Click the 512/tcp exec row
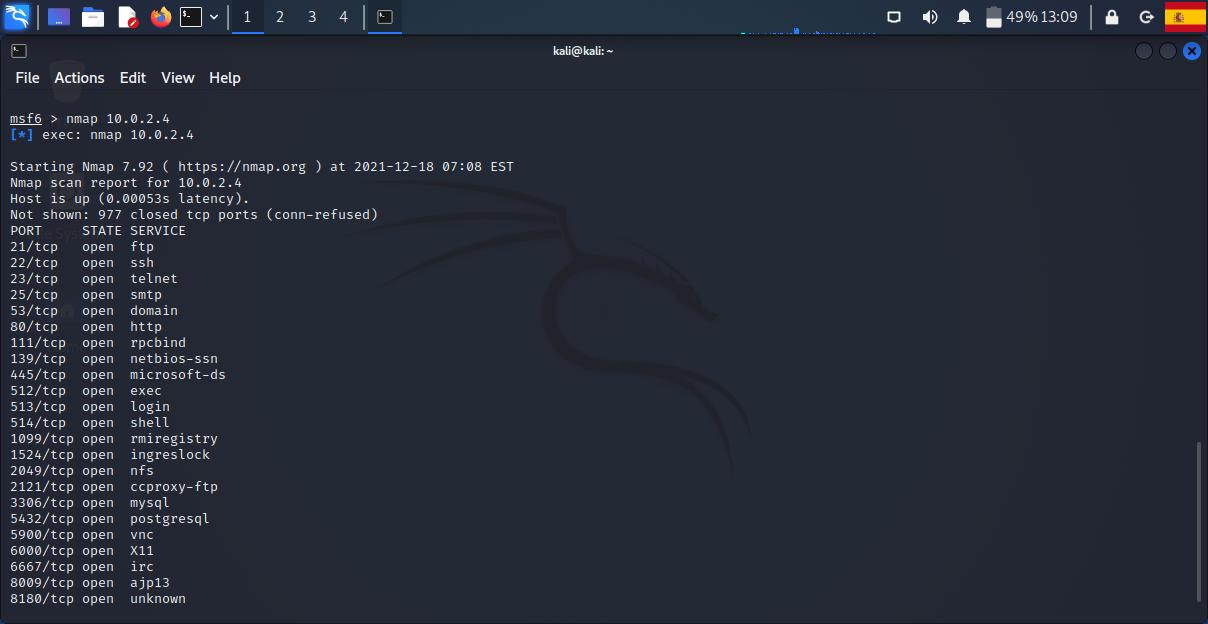This screenshot has width=1208, height=624. [x=86, y=391]
